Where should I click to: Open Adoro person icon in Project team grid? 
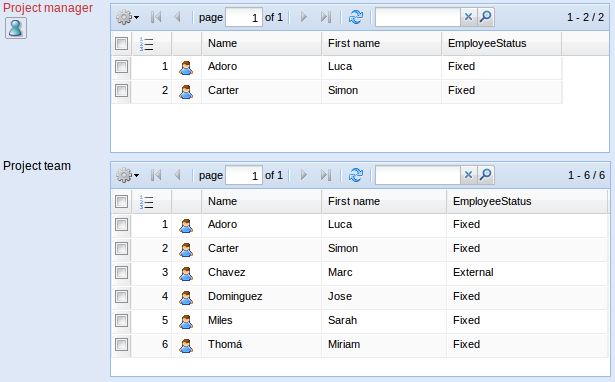click(186, 226)
